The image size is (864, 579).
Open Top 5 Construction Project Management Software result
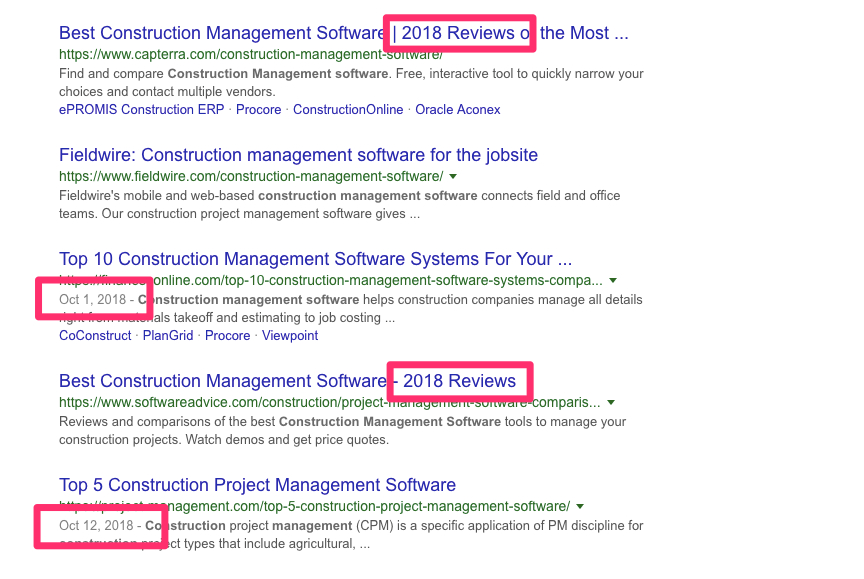(x=257, y=485)
